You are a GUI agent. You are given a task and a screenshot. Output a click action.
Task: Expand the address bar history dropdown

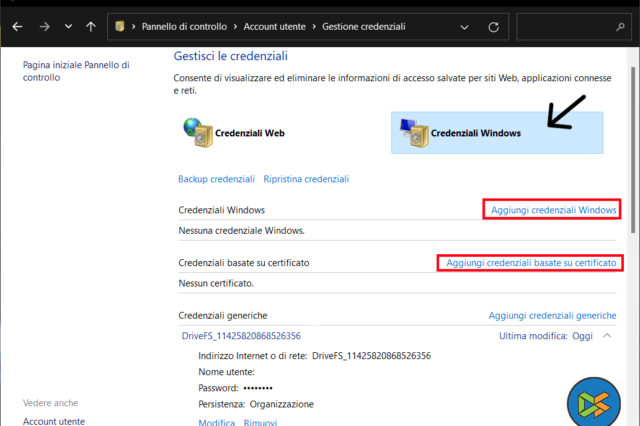(464, 27)
